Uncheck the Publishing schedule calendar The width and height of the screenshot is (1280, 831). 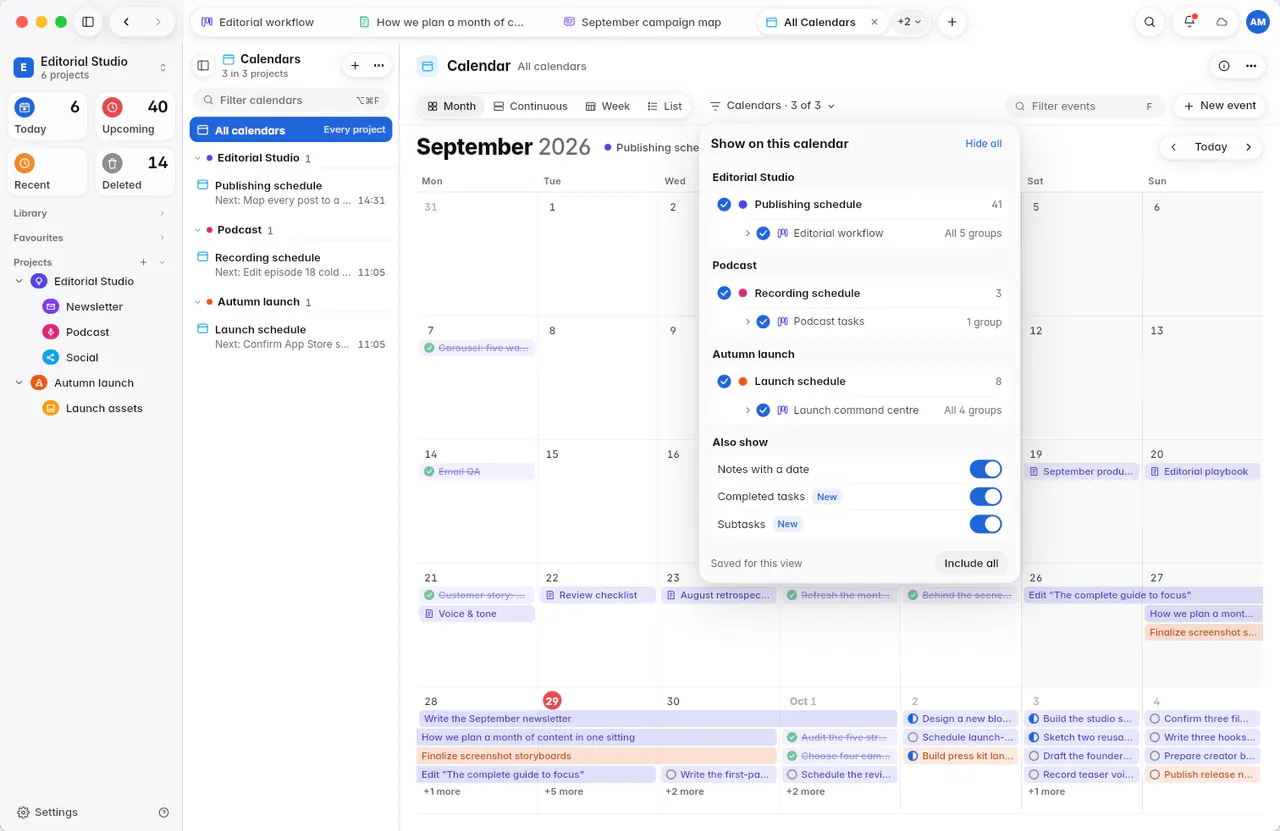point(725,204)
